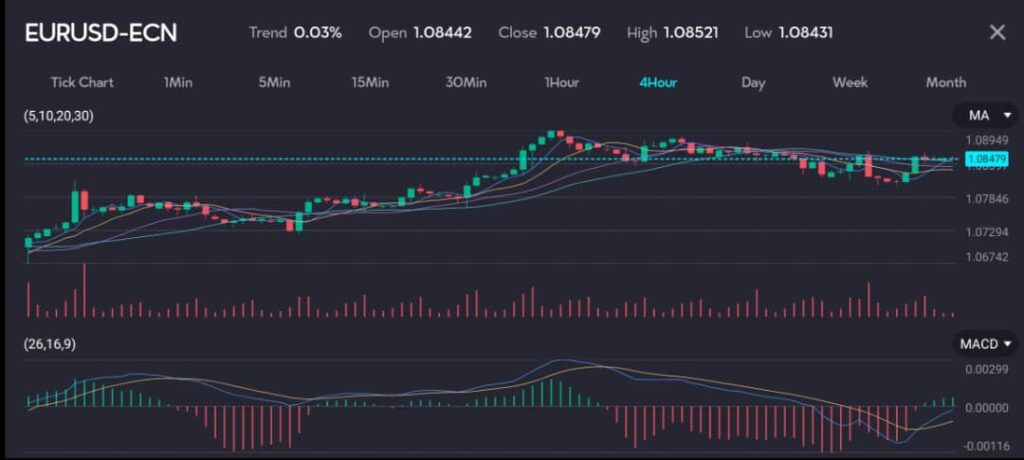Image resolution: width=1024 pixels, height=460 pixels.
Task: Click the Trend 0.03% readout
Action: tap(295, 32)
